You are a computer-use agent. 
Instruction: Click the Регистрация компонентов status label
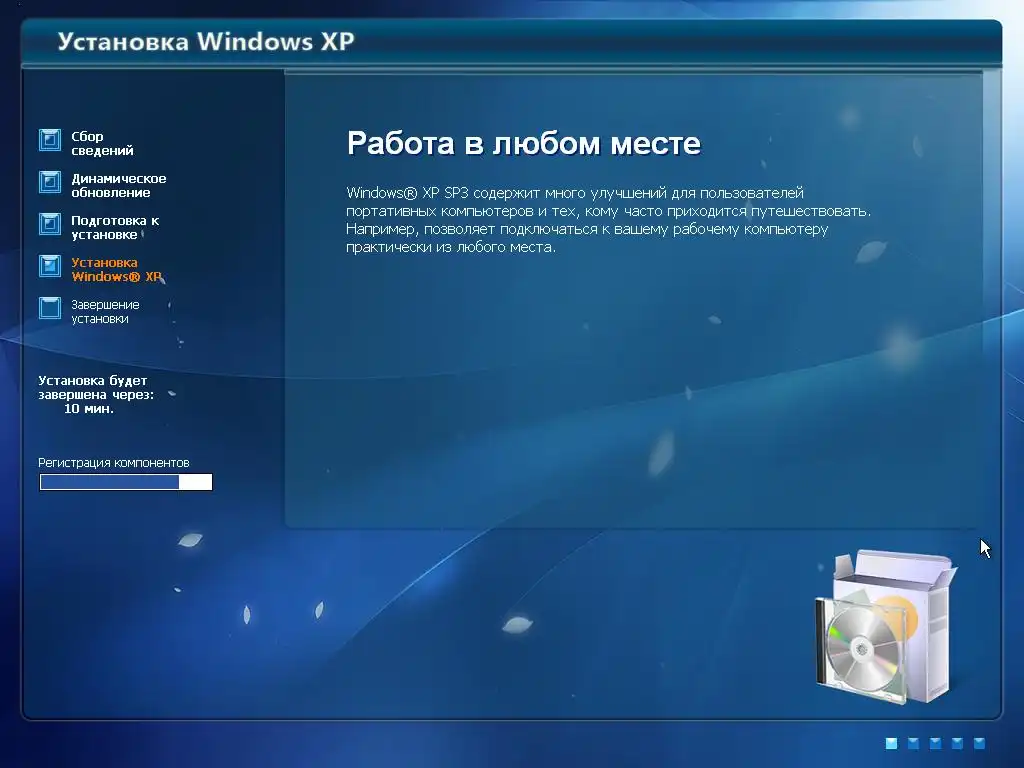pos(114,462)
